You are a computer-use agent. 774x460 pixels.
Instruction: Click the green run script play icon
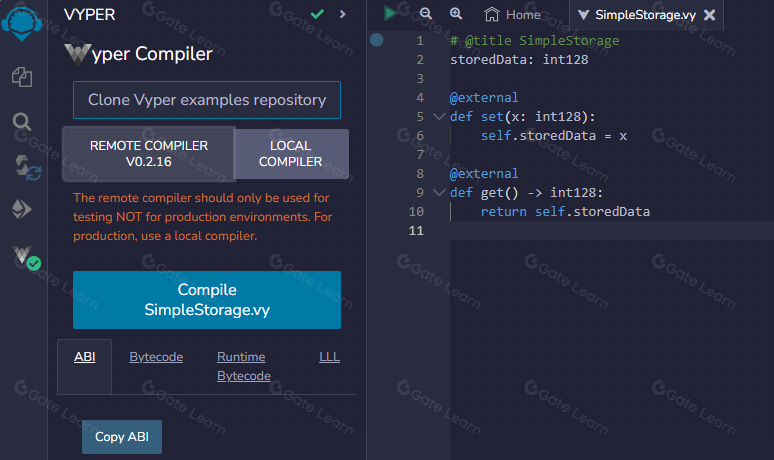[391, 14]
